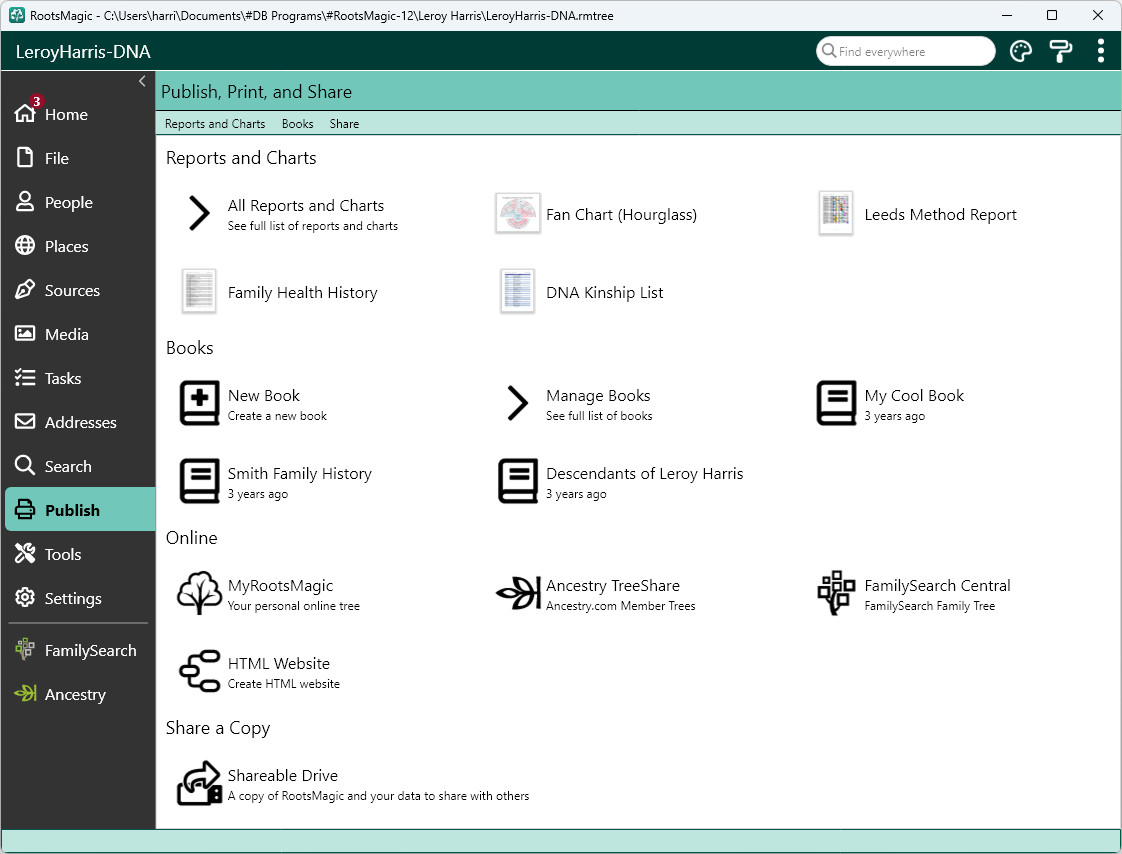This screenshot has width=1122, height=854.
Task: Select Publish in the sidebar
Action: click(x=80, y=510)
